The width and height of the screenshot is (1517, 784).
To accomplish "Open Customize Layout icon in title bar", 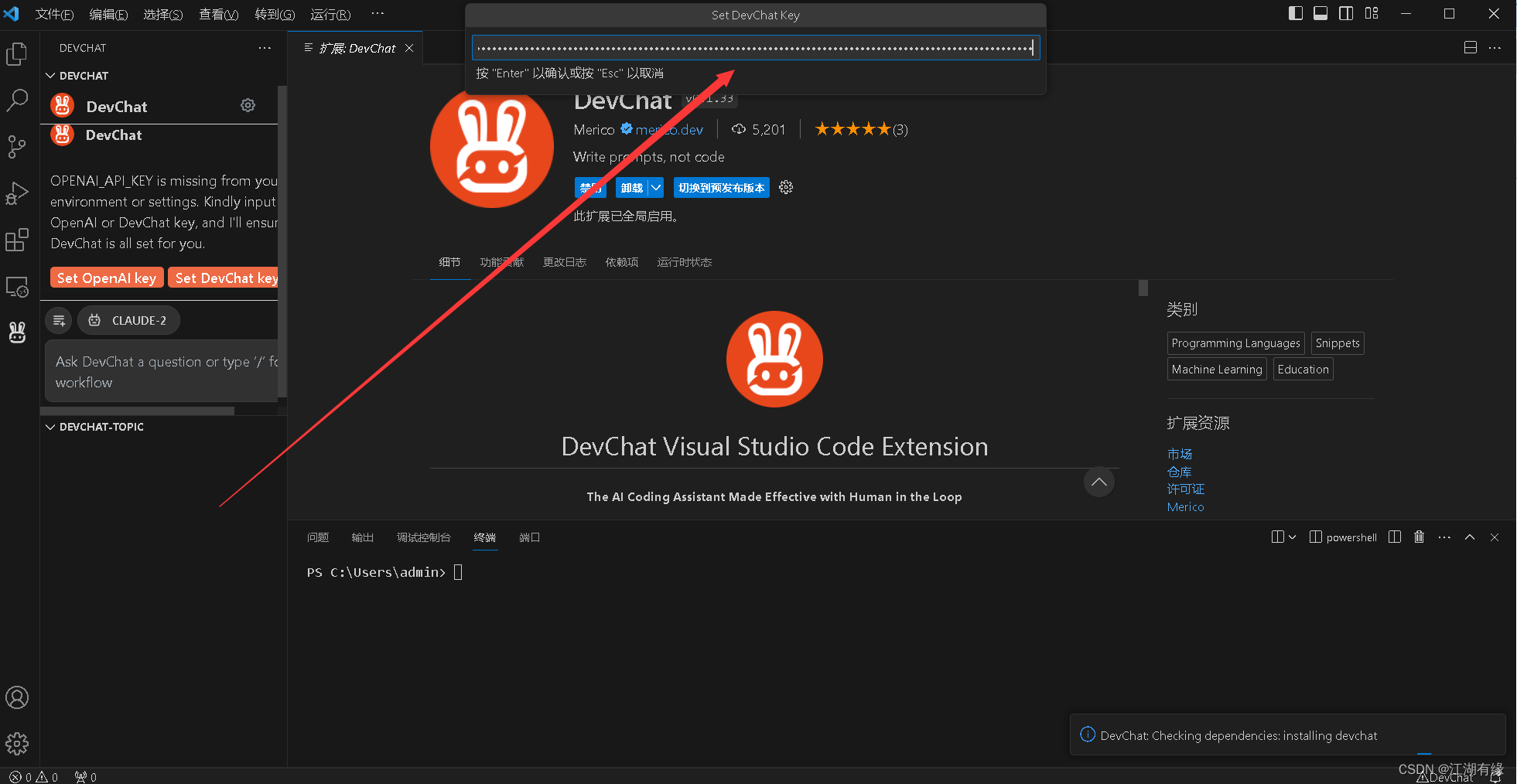I will 1372,14.
